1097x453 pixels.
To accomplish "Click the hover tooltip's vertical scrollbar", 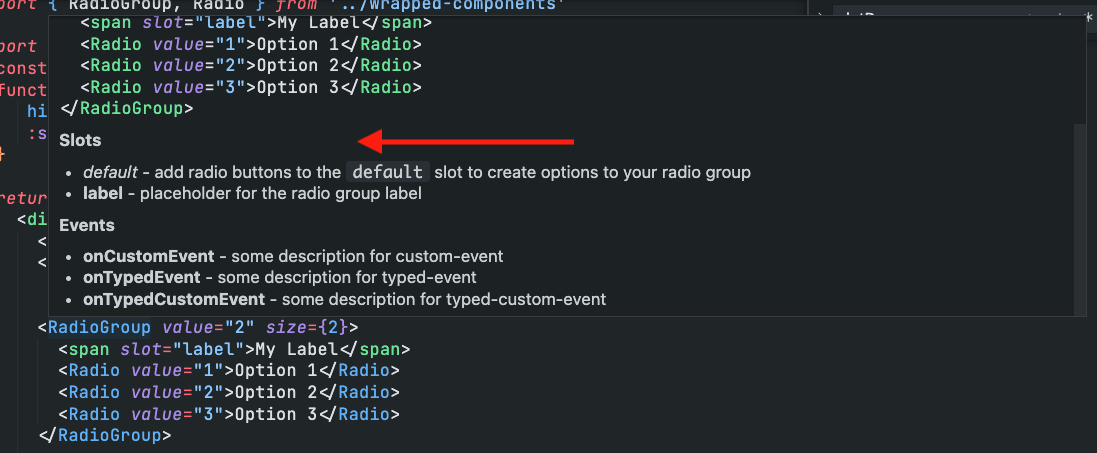I will coord(1080,219).
